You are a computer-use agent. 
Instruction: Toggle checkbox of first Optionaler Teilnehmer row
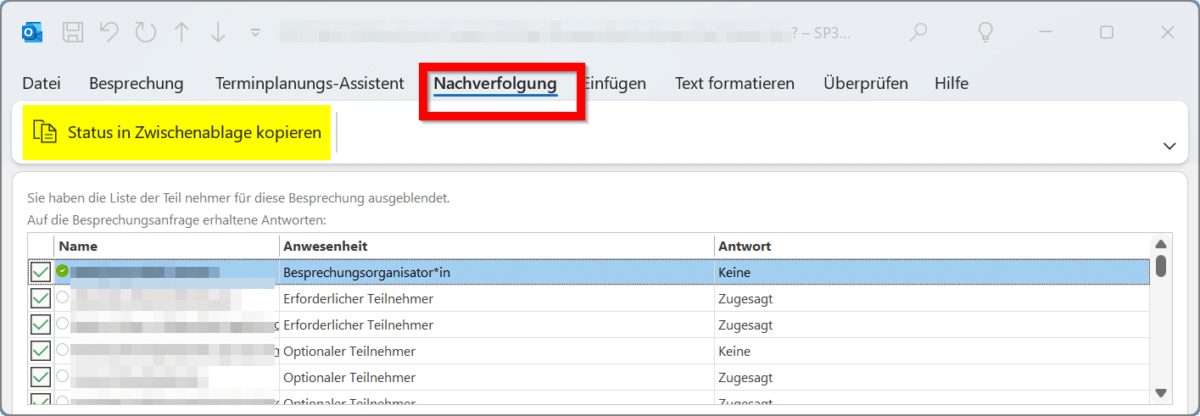click(40, 351)
